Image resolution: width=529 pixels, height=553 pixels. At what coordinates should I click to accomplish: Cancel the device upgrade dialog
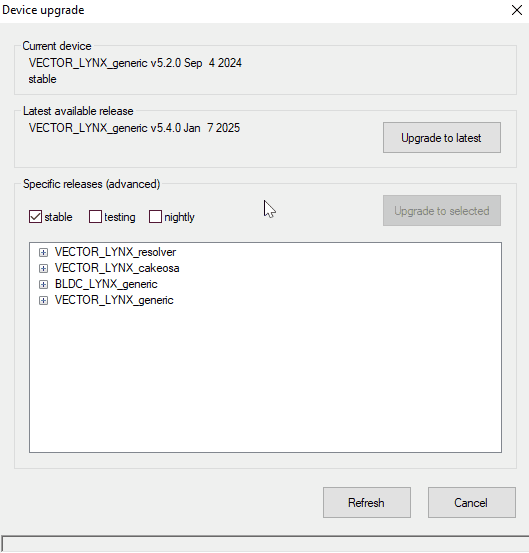click(x=472, y=503)
